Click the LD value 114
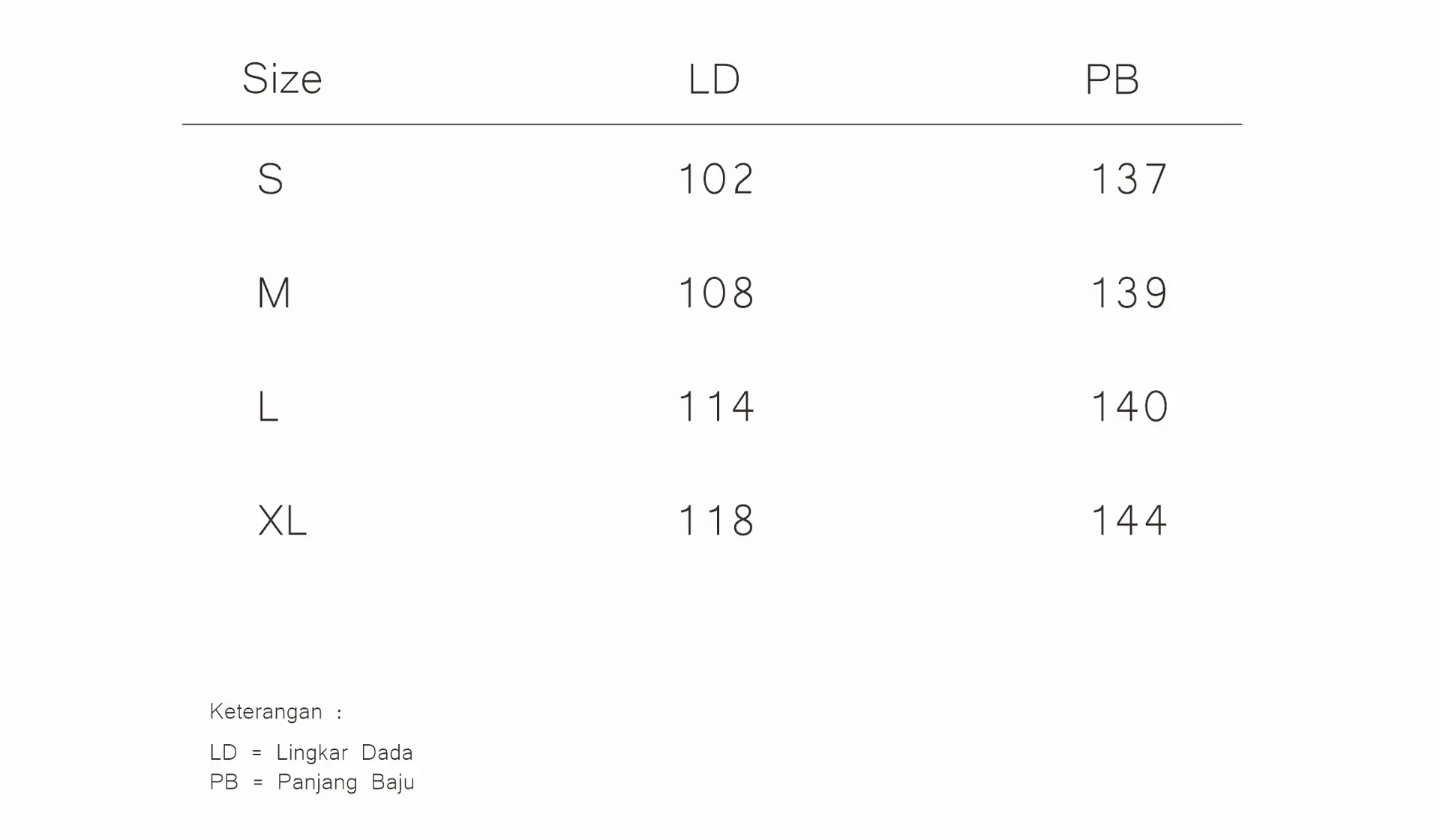 (715, 407)
